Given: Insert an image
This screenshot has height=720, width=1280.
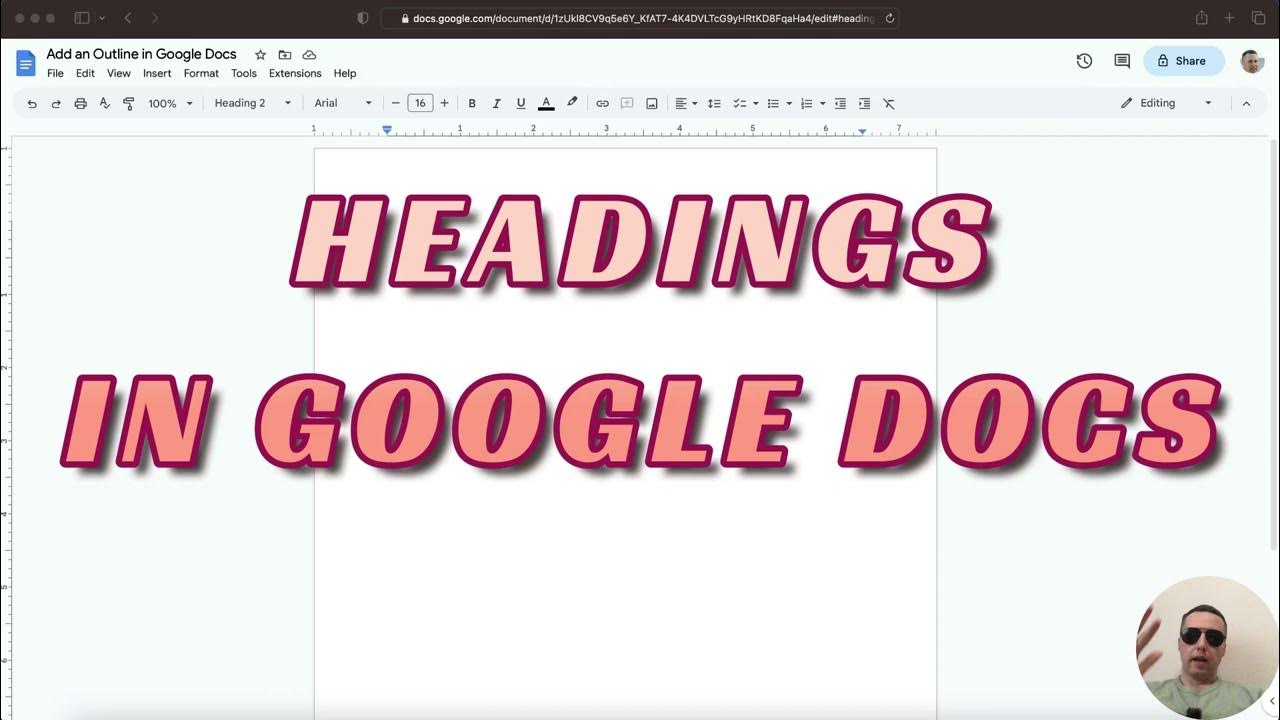Looking at the screenshot, I should coord(652,103).
